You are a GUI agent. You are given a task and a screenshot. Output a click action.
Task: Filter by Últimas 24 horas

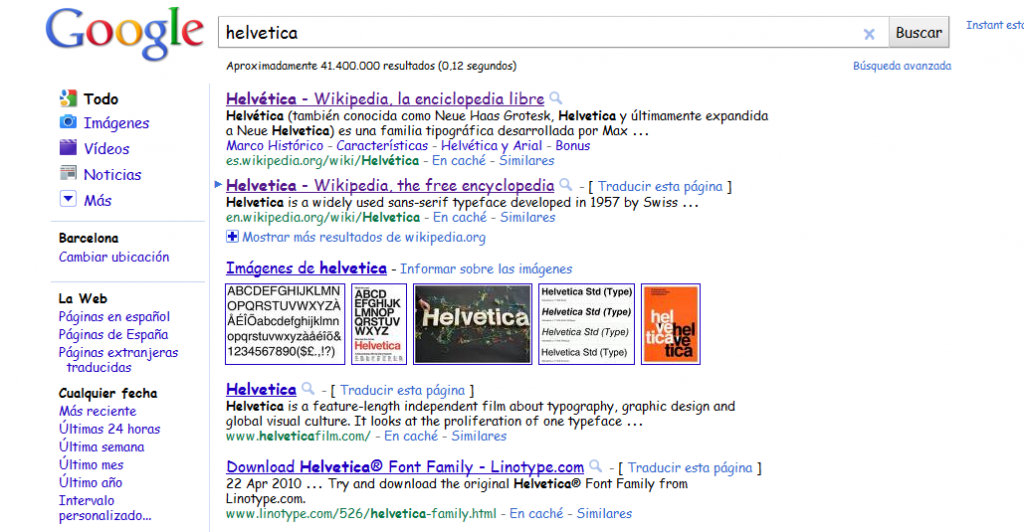[x=109, y=429]
